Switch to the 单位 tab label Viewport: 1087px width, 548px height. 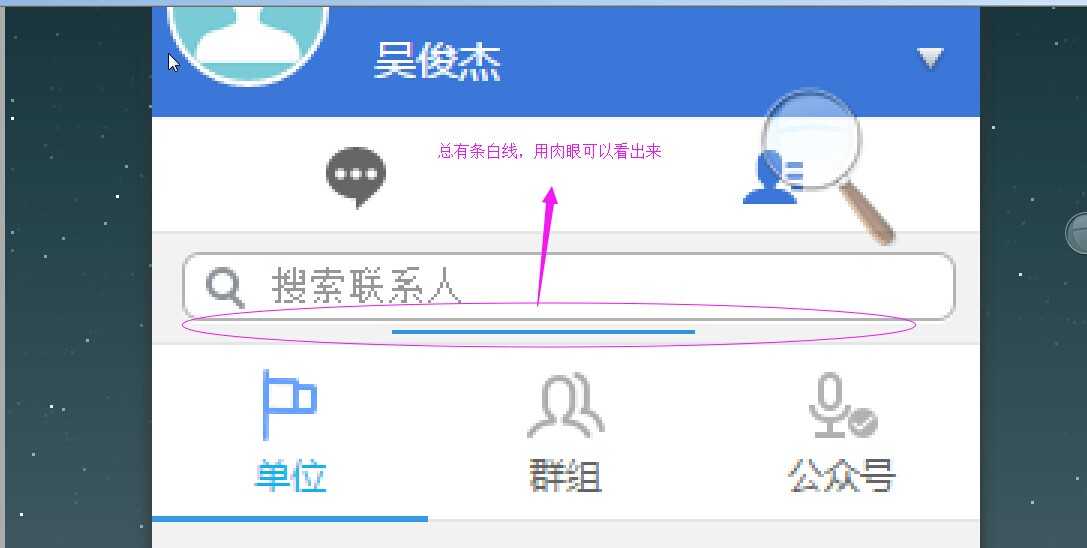click(290, 476)
